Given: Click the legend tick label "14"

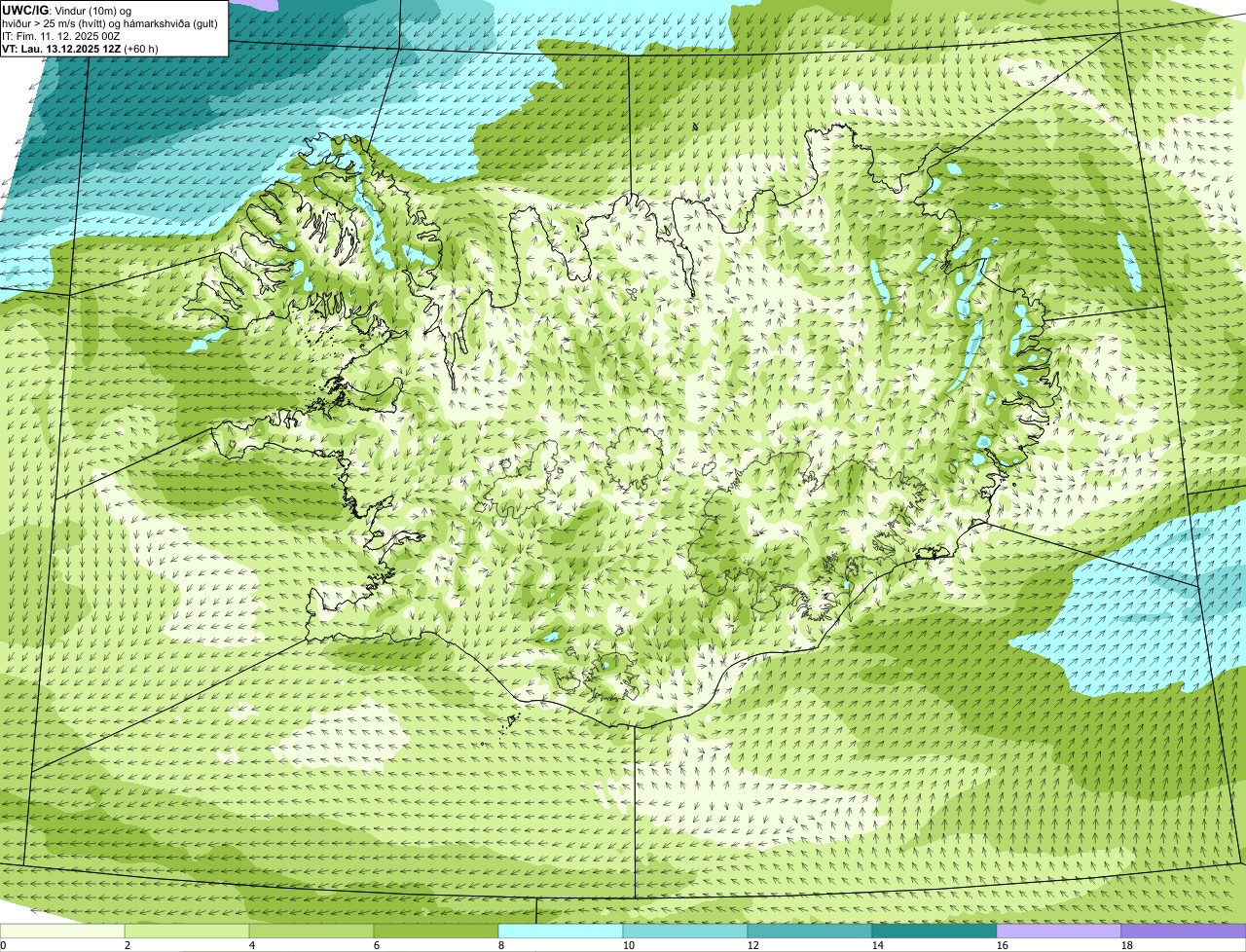Looking at the screenshot, I should pos(878,945).
